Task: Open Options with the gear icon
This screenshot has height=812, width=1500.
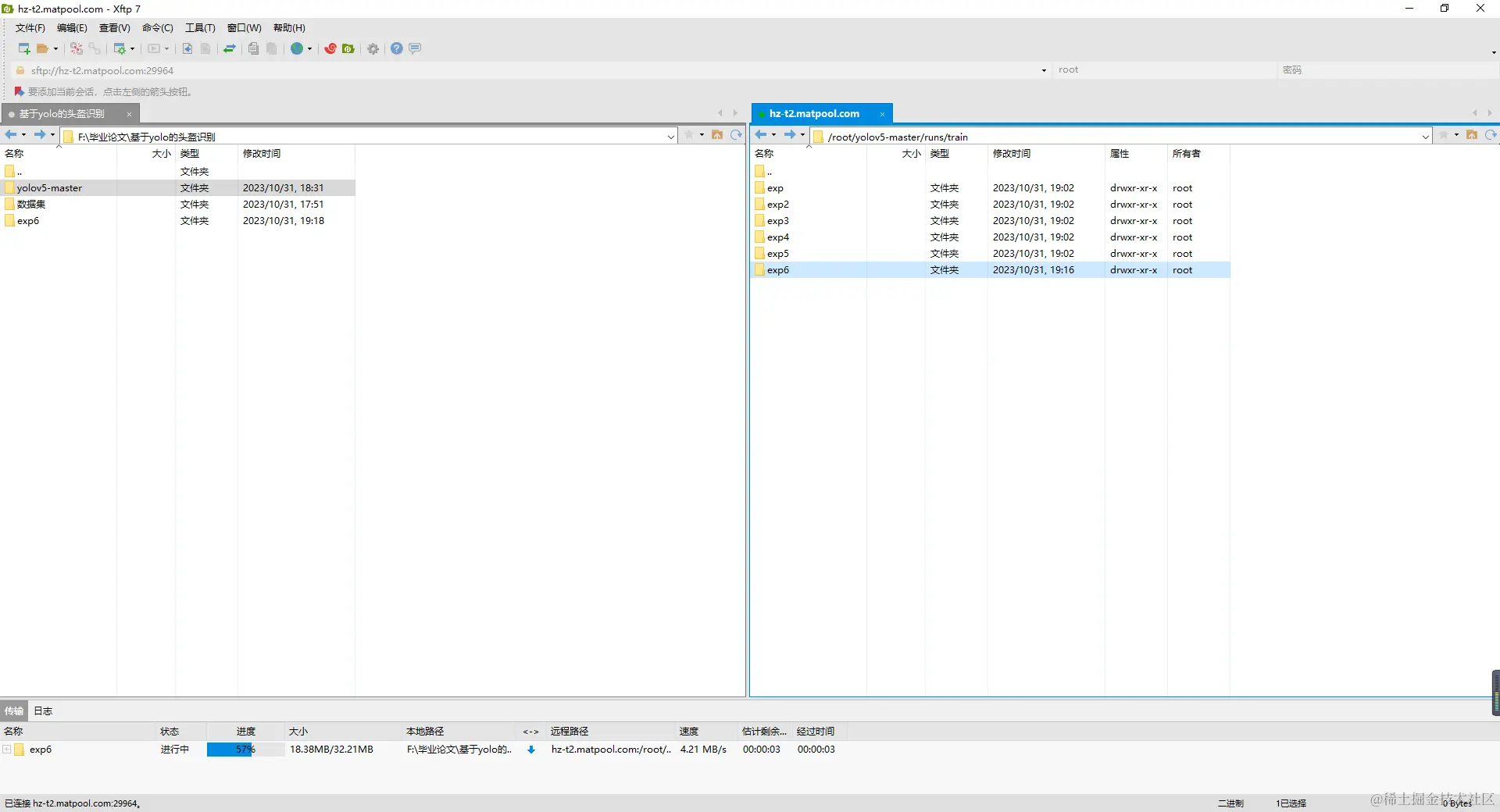Action: pyautogui.click(x=373, y=48)
